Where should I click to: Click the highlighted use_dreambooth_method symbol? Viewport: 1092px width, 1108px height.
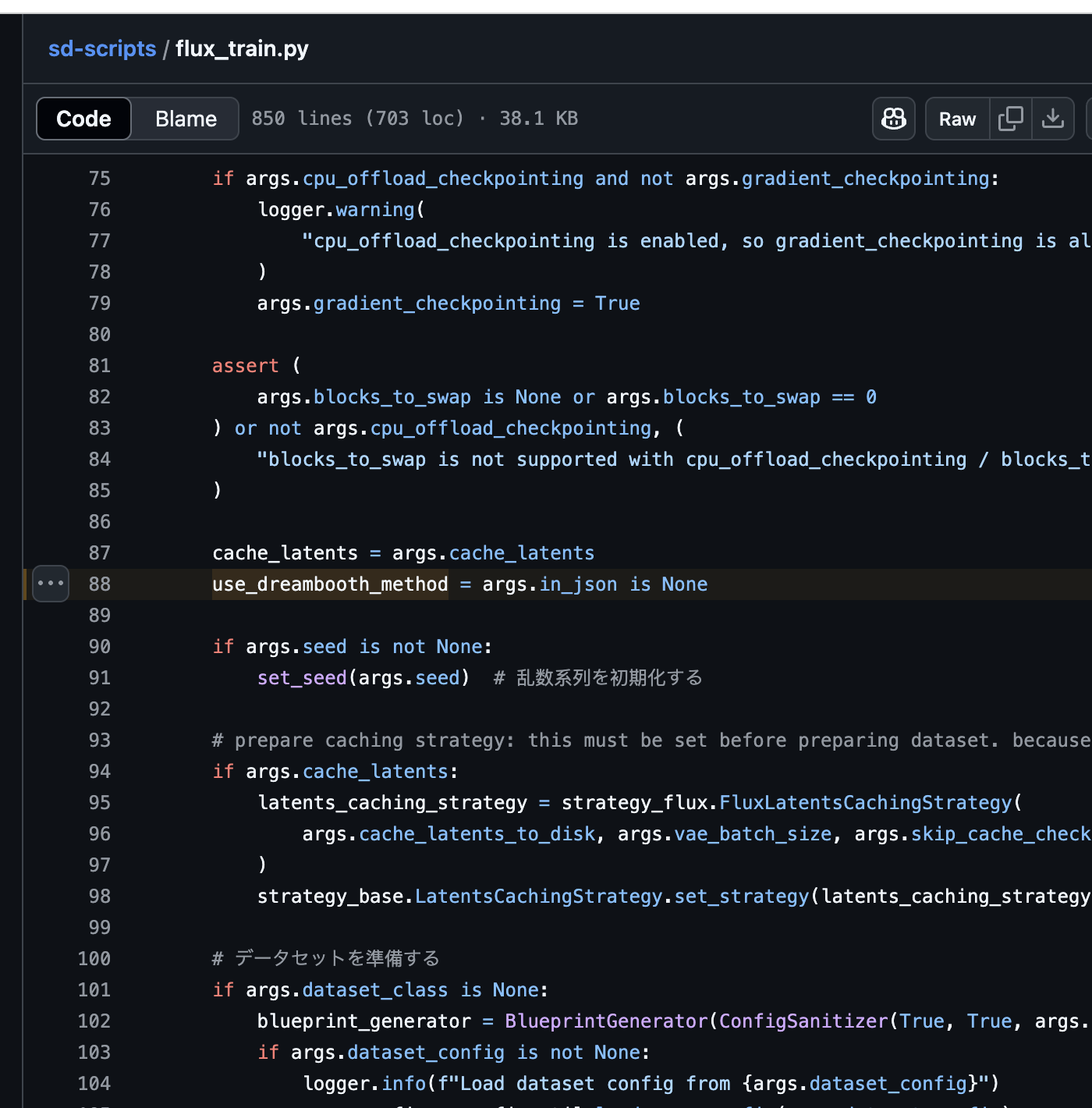[x=330, y=584]
